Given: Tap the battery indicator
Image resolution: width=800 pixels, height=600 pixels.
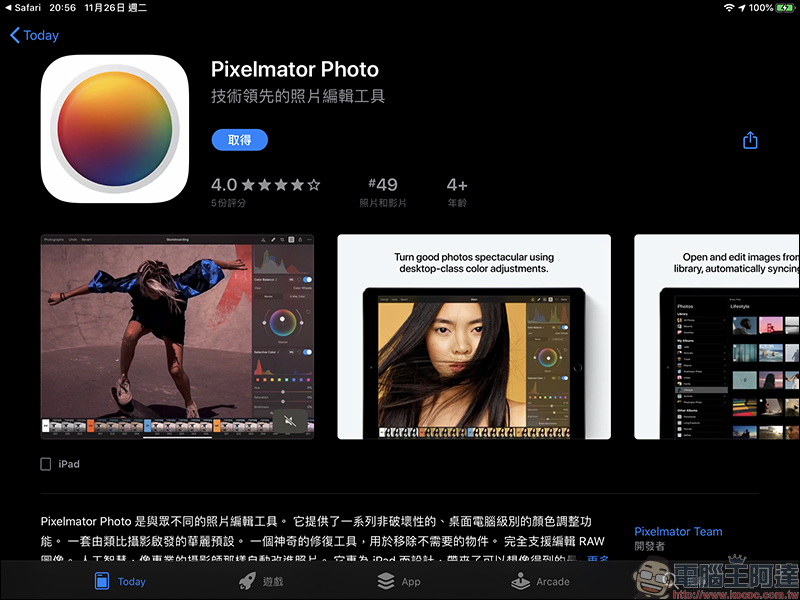Looking at the screenshot, I should (x=785, y=8).
